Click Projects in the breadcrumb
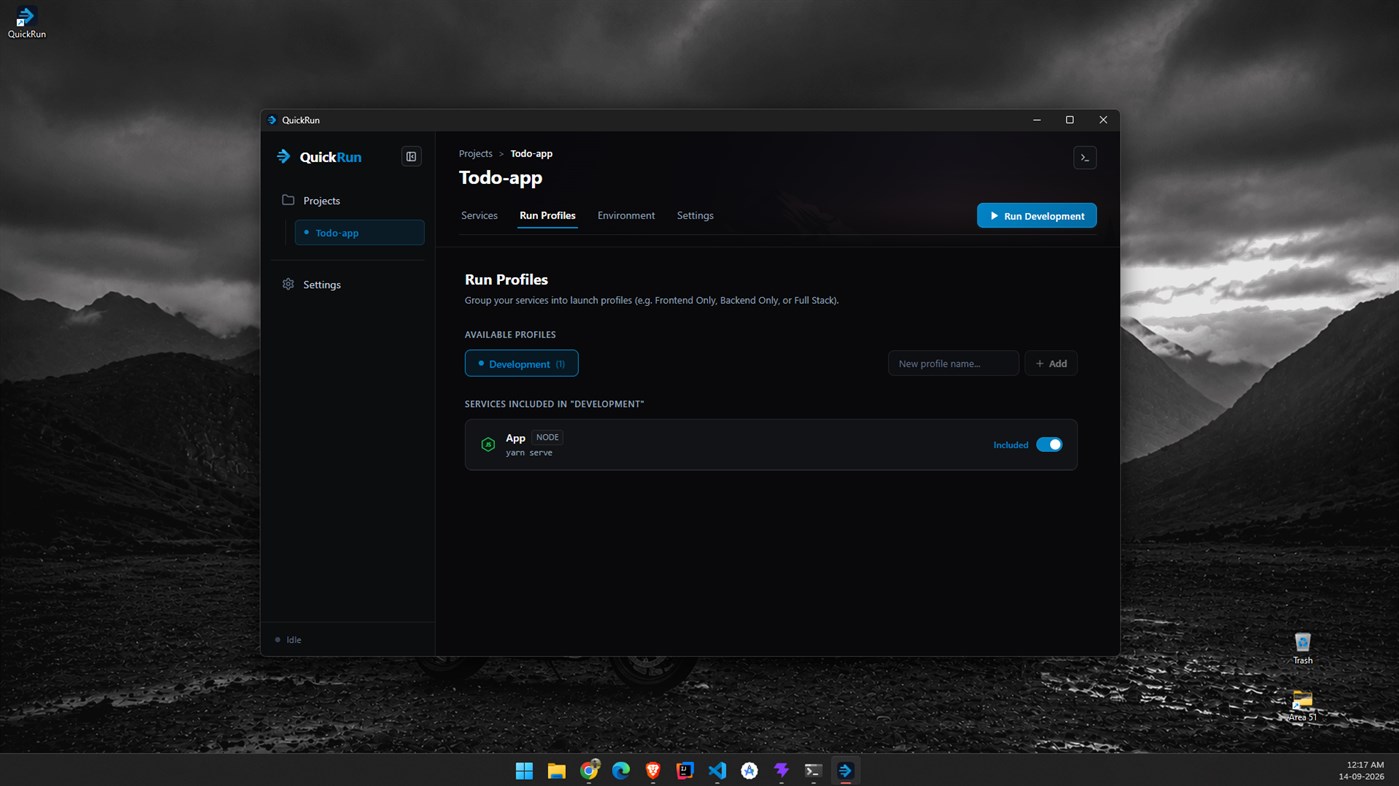1399x786 pixels. 475,154
